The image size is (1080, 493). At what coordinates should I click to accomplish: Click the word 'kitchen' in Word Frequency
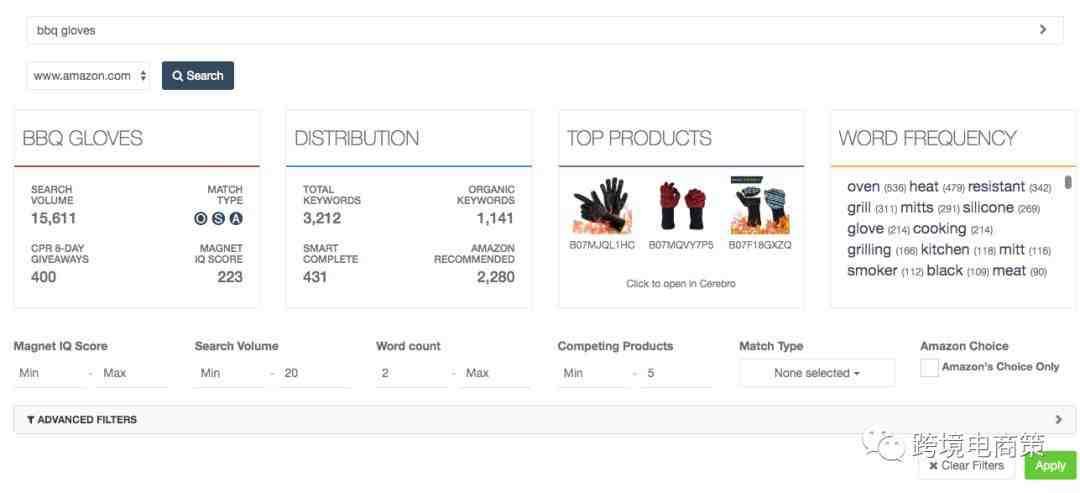pyautogui.click(x=945, y=249)
